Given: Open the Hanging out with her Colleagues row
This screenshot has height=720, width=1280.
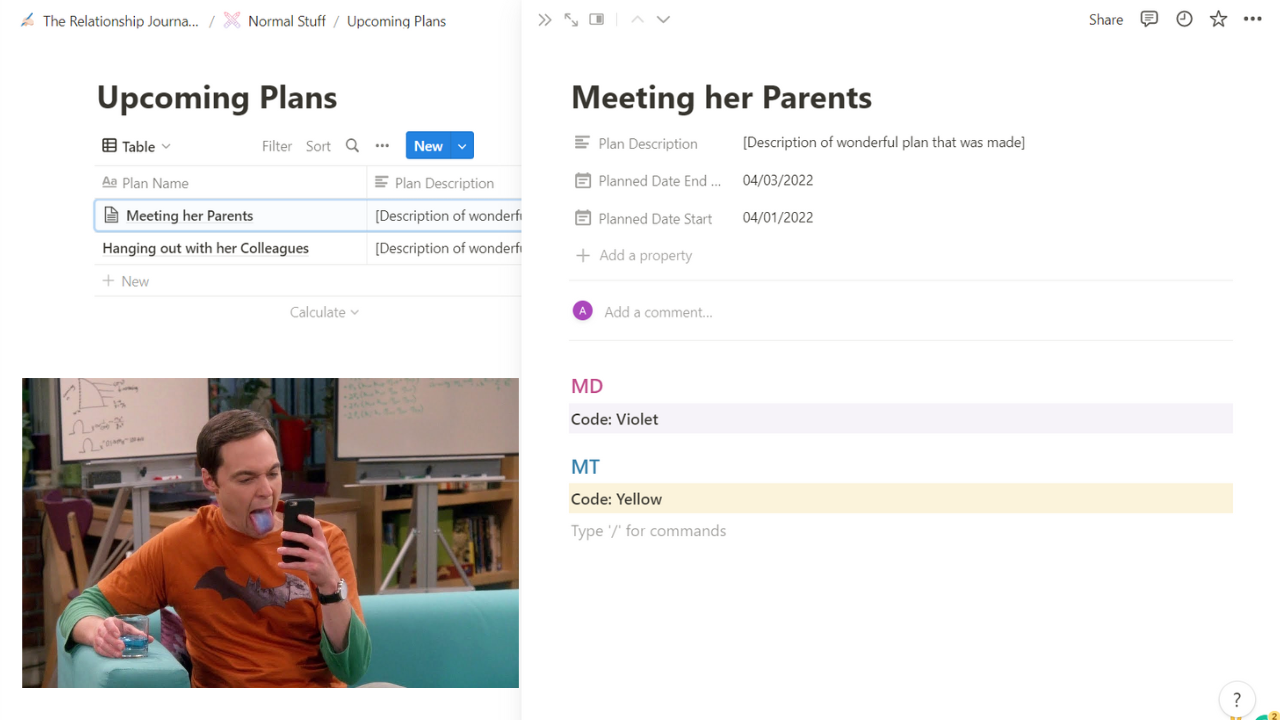Looking at the screenshot, I should (x=205, y=248).
